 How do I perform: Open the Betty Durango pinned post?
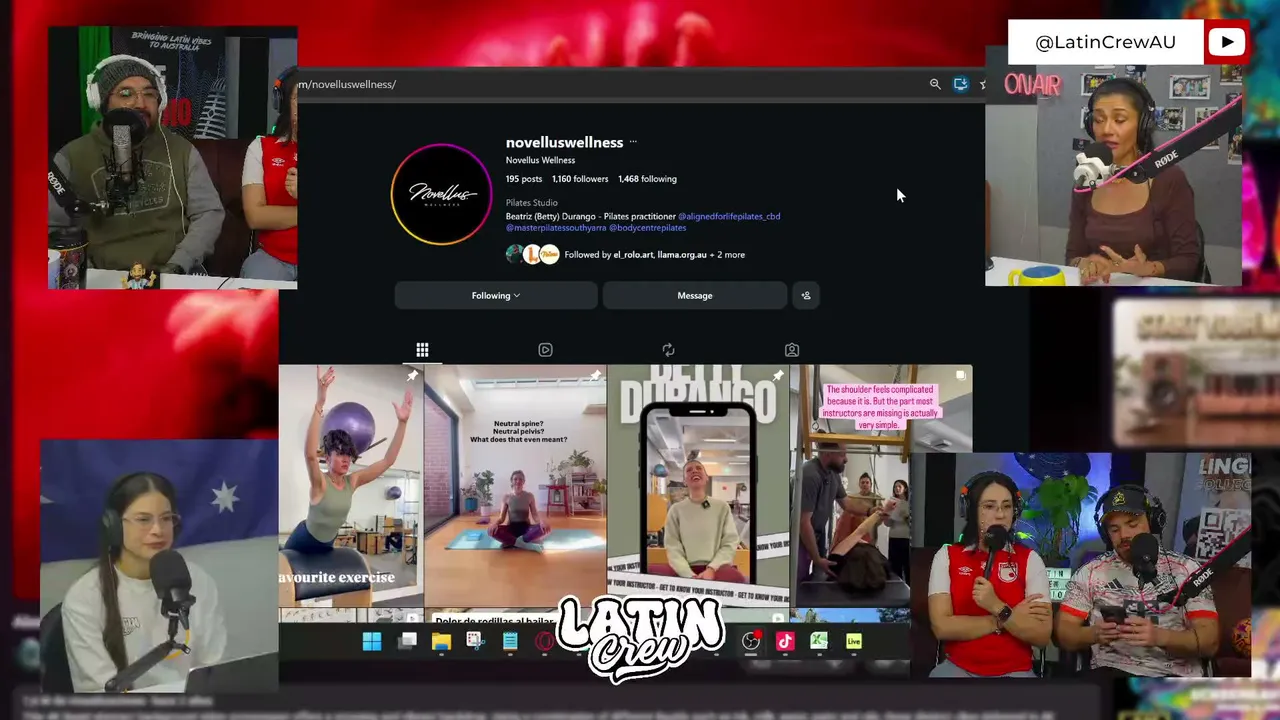tap(698, 485)
